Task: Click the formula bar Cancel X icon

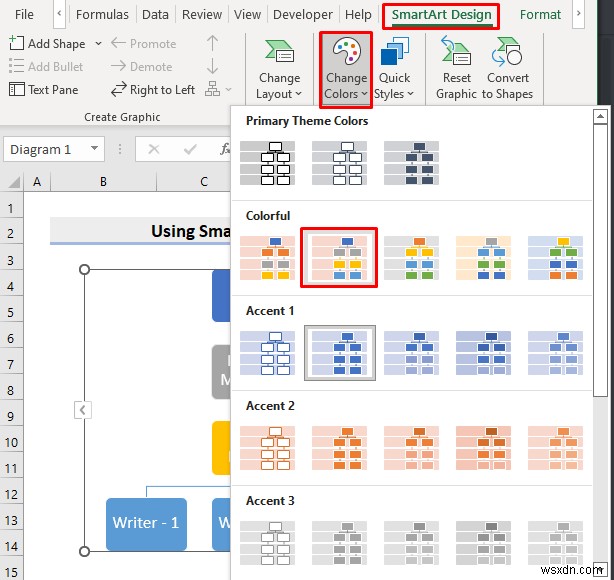Action: pos(154,149)
